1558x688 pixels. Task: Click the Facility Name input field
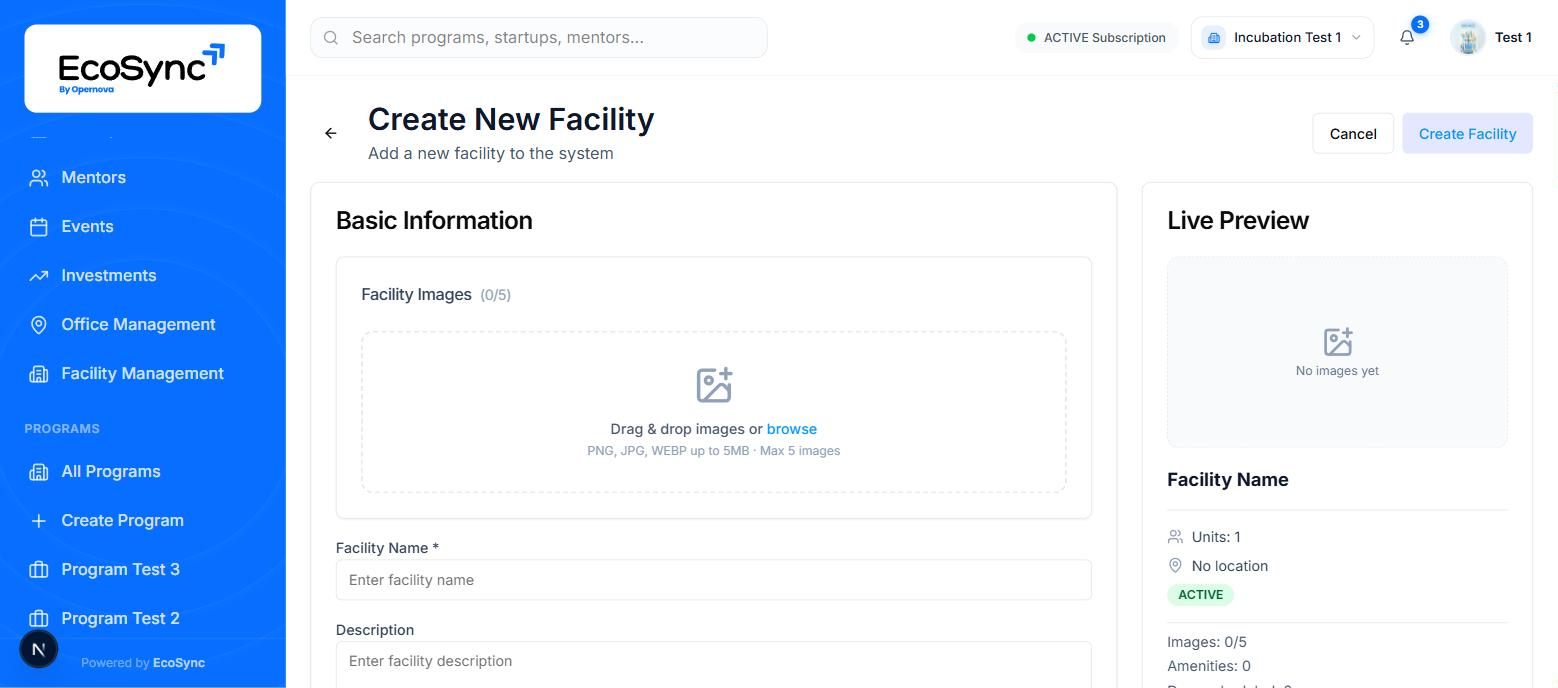pyautogui.click(x=714, y=580)
